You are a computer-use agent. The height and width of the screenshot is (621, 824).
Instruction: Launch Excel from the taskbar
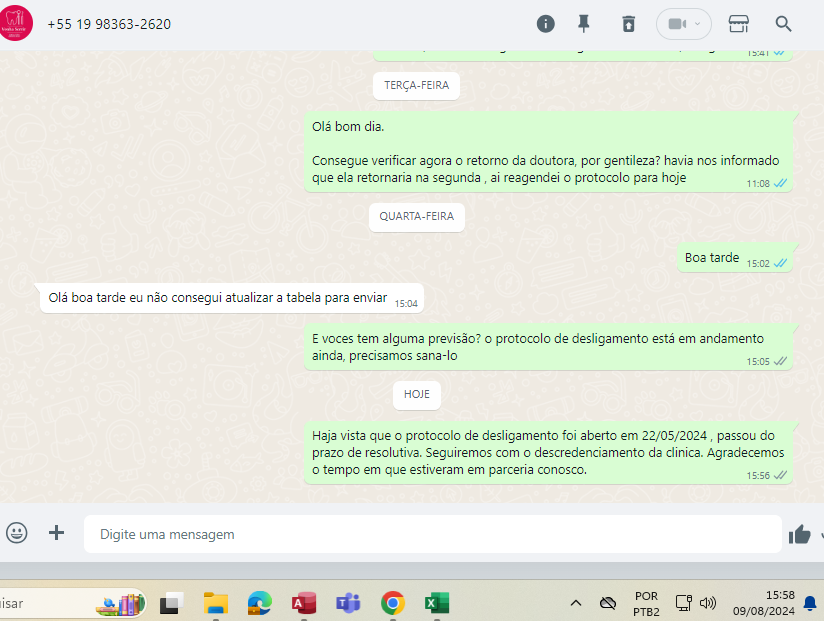(437, 603)
